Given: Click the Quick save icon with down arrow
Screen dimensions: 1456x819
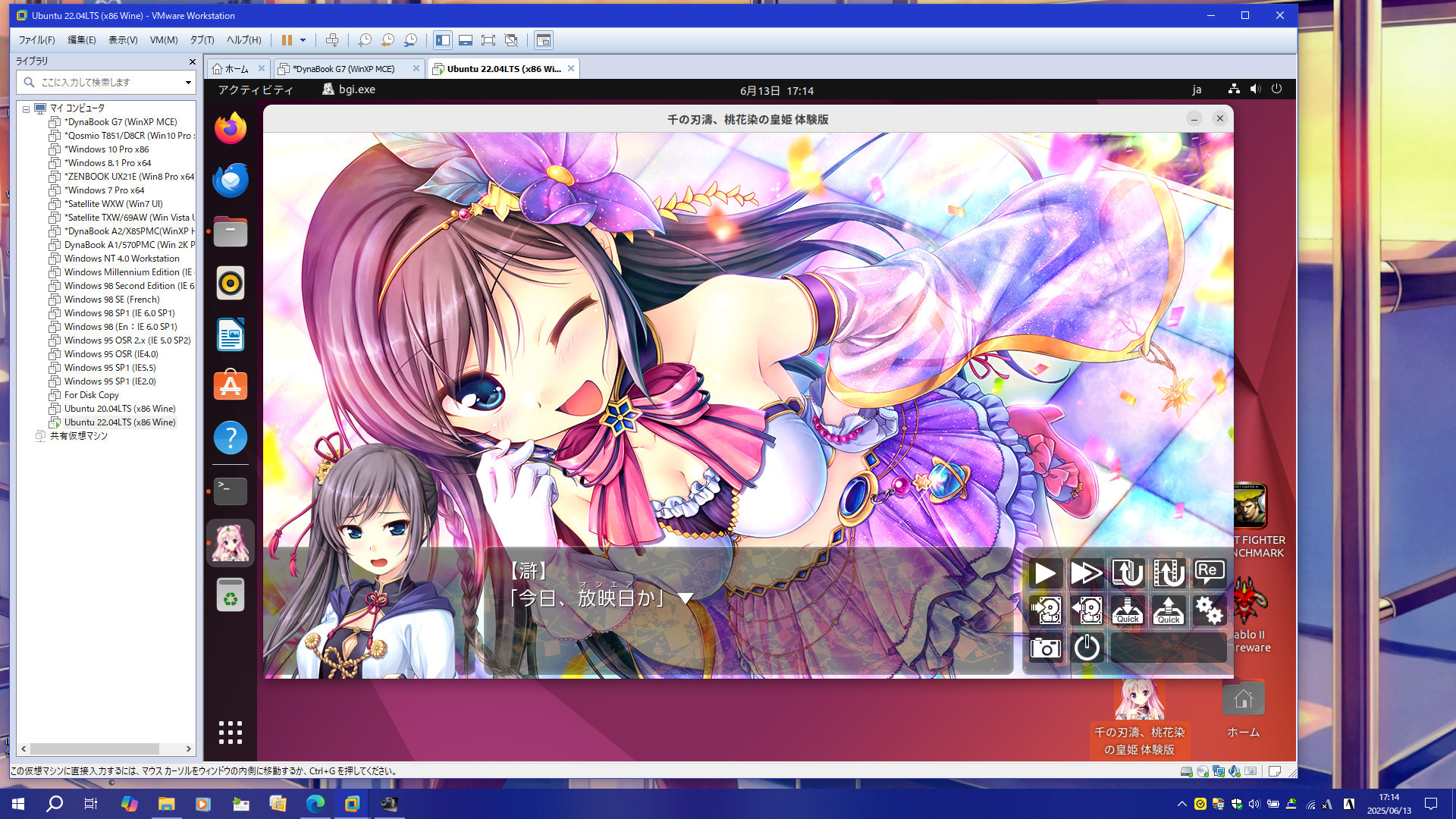Looking at the screenshot, I should coord(1128,610).
